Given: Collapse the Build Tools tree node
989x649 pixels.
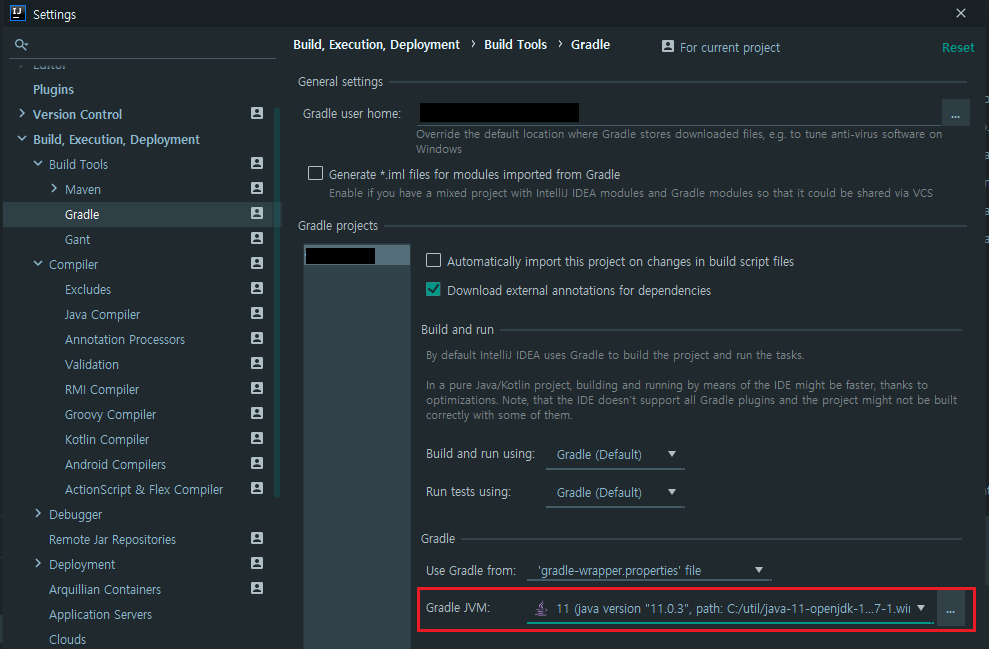Looking at the screenshot, I should (38, 163).
